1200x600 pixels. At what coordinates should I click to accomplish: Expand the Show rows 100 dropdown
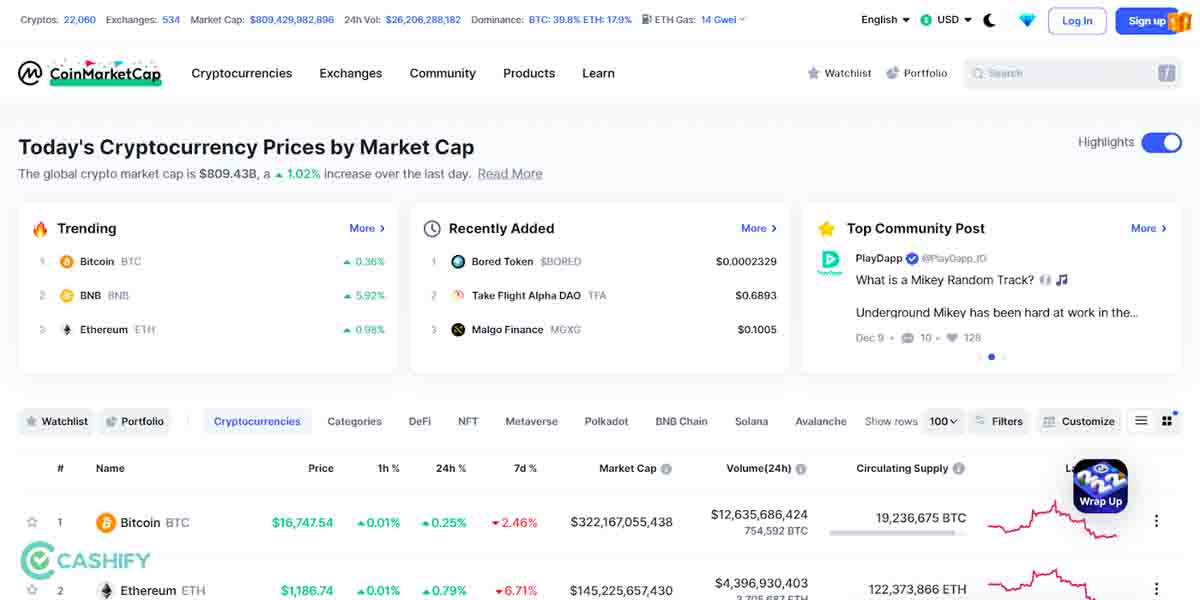[941, 421]
